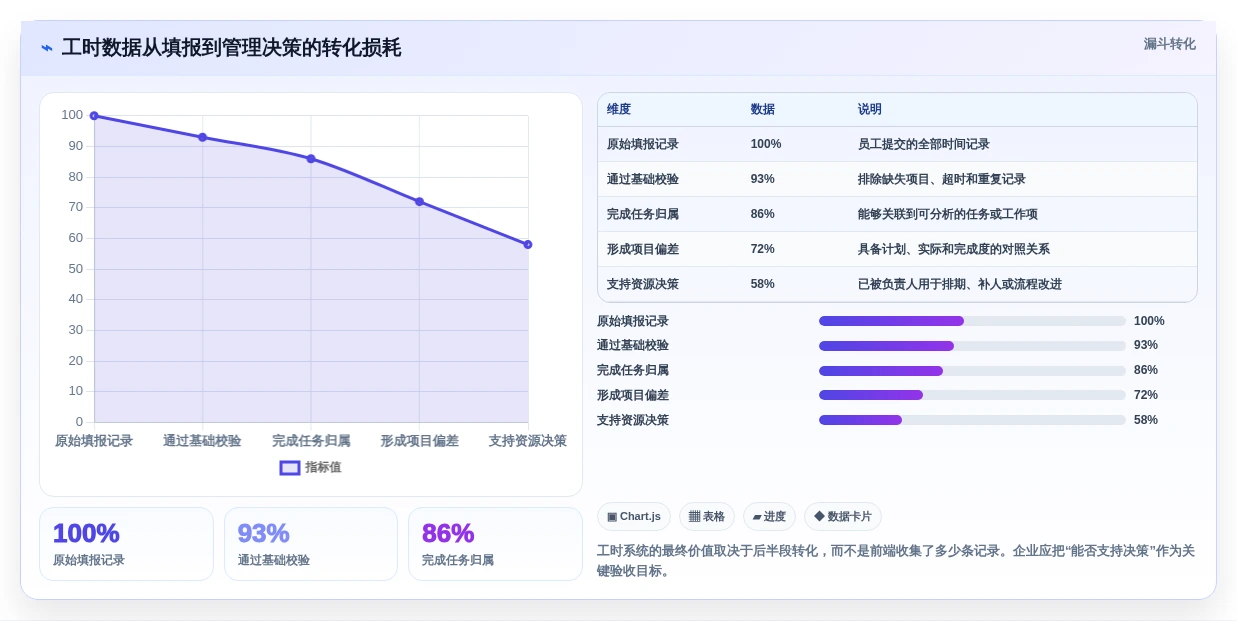Click the chart point at 通过基础校验
The width and height of the screenshot is (1237, 621).
tap(202, 137)
